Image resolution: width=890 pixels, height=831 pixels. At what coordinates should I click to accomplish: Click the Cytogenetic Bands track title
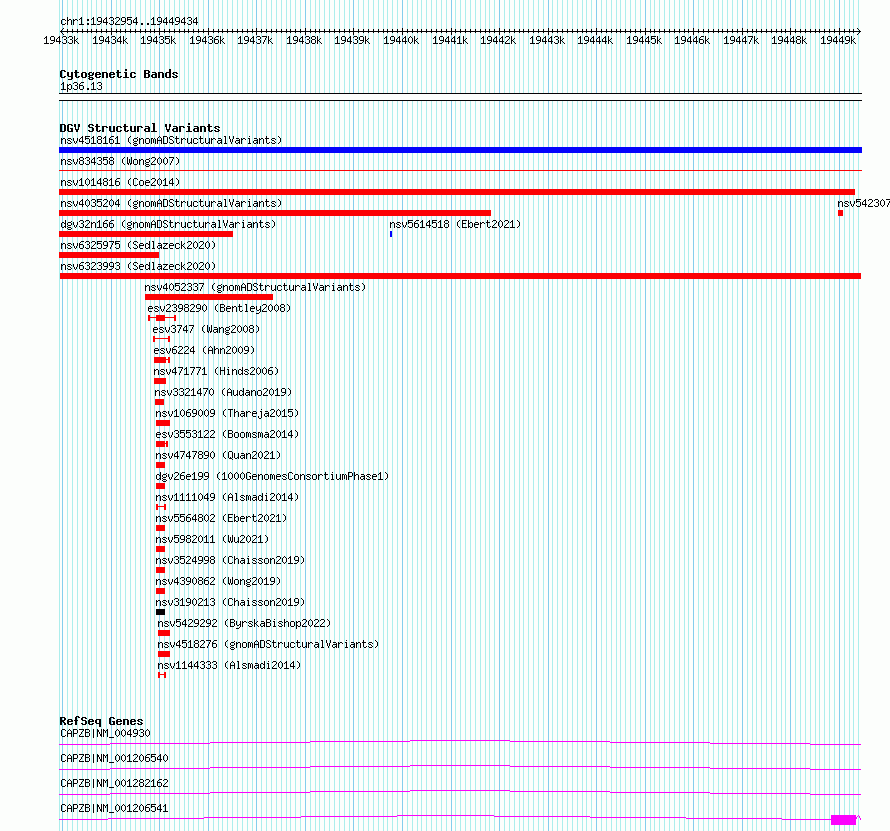119,74
